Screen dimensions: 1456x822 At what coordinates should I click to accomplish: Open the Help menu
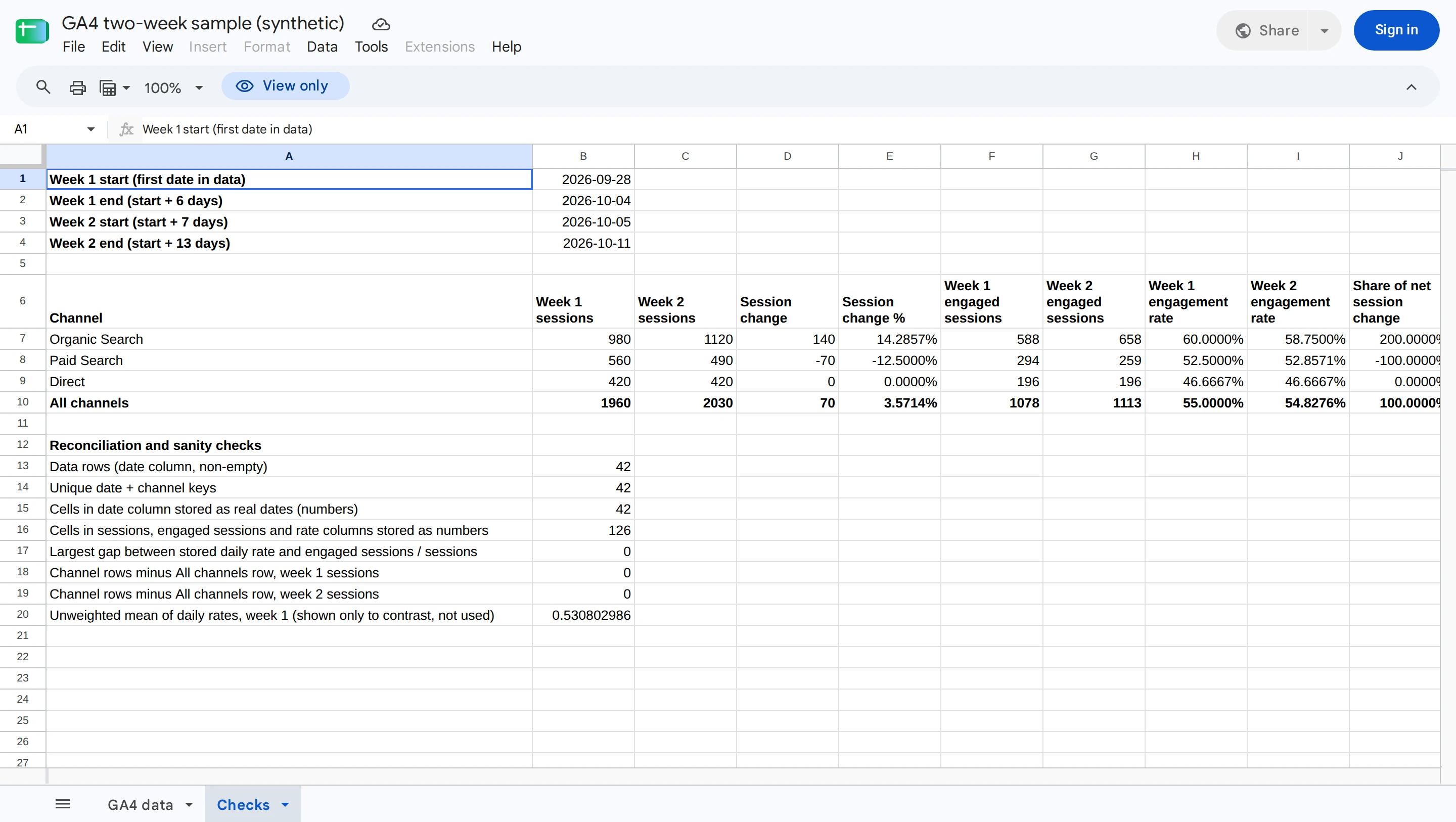click(507, 47)
